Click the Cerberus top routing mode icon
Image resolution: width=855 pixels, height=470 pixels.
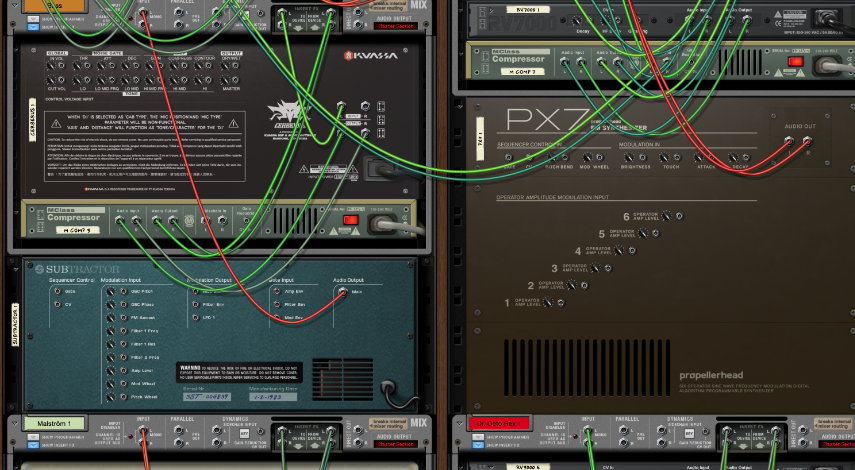click(x=381, y=106)
